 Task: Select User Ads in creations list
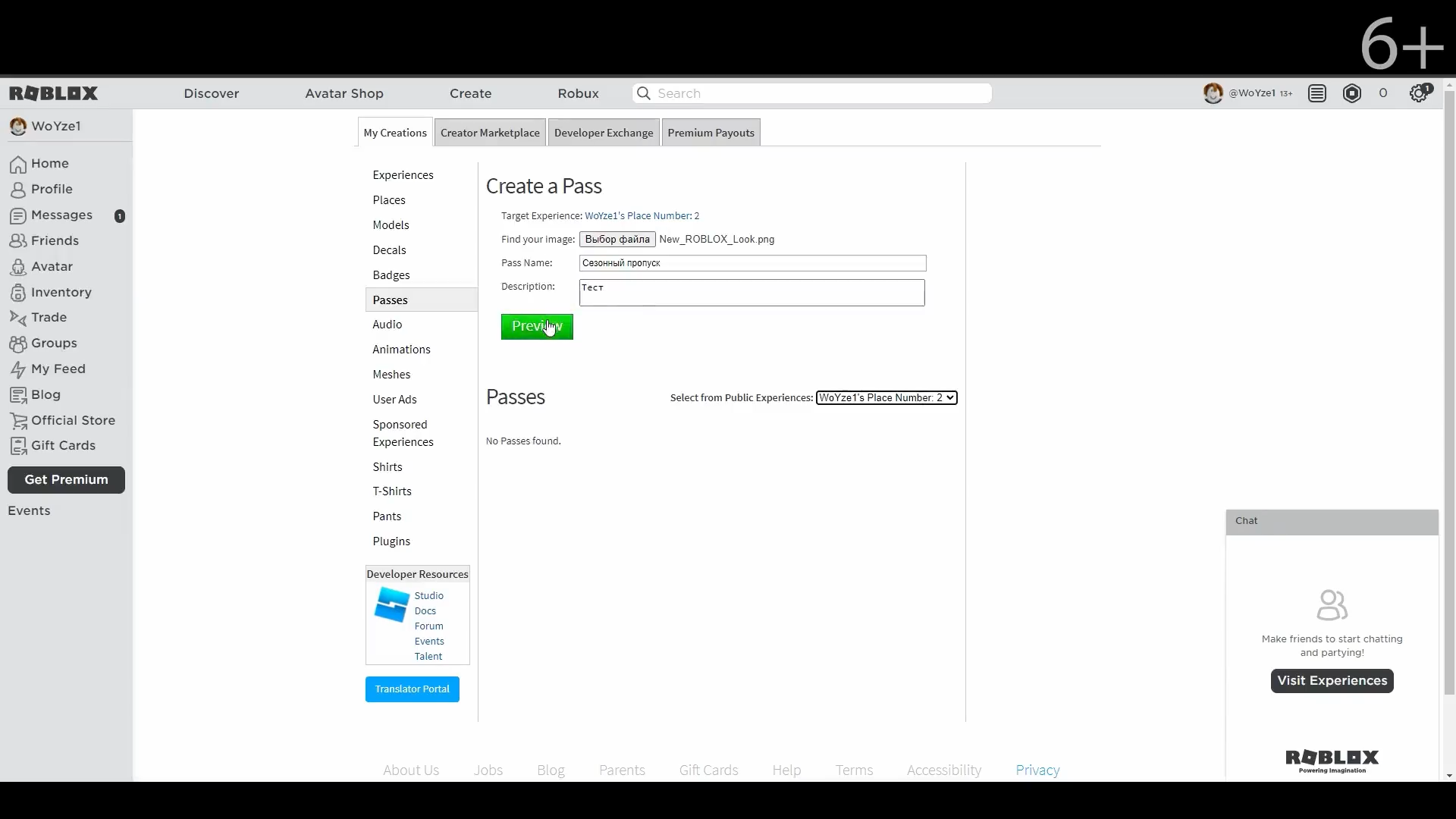tap(395, 400)
